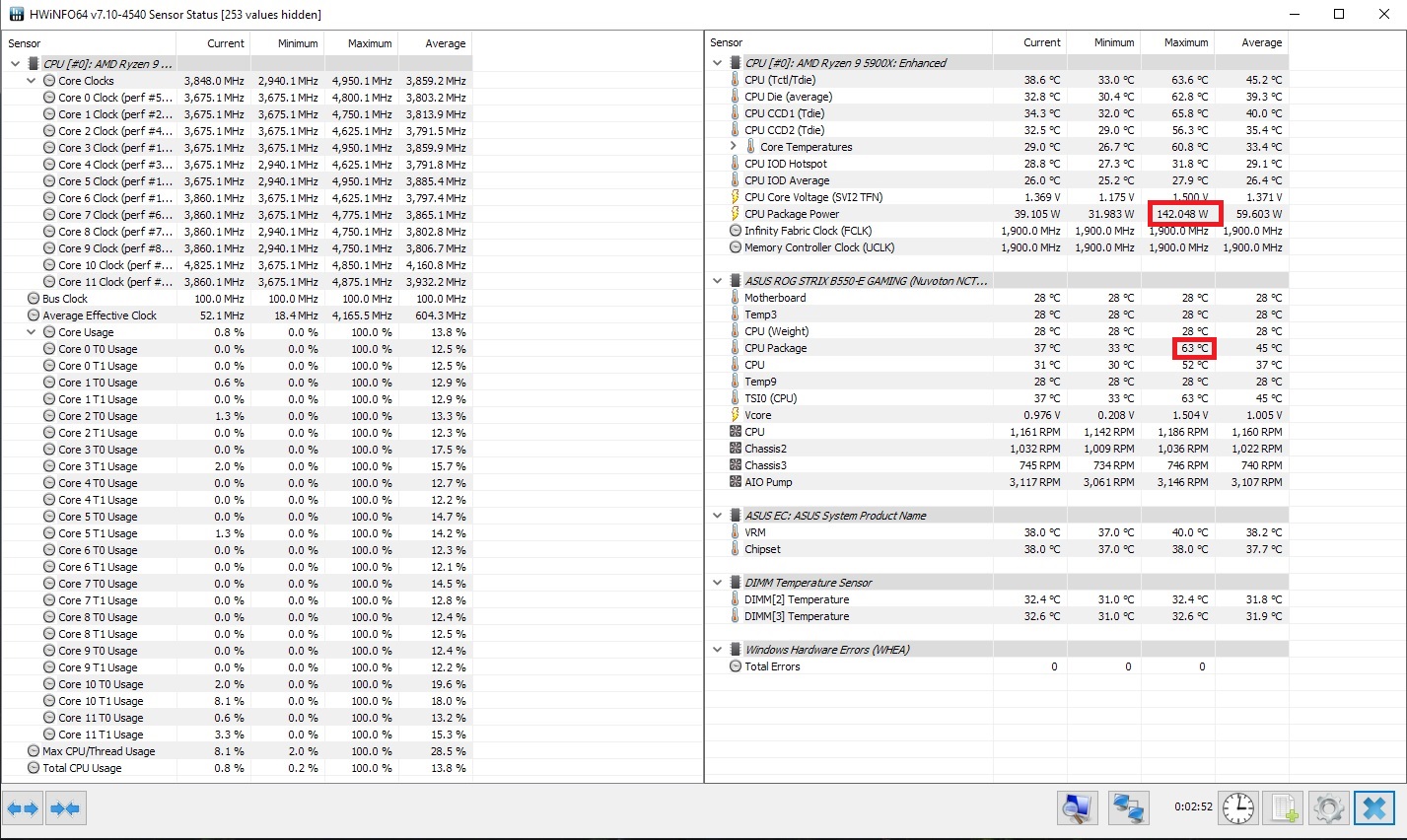Select the Core 0 T0 Usage row
This screenshot has height=840, width=1407.
pos(237,349)
